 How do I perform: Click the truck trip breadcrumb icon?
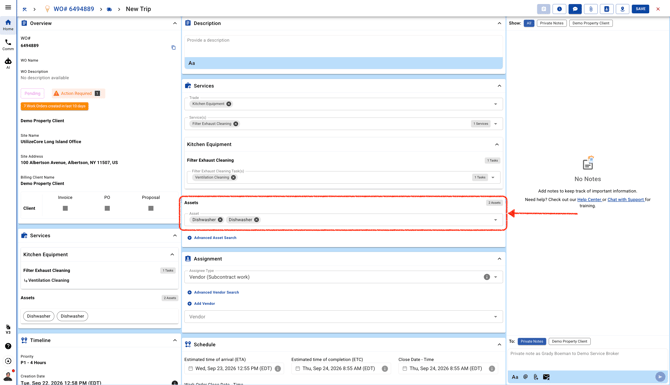109,9
